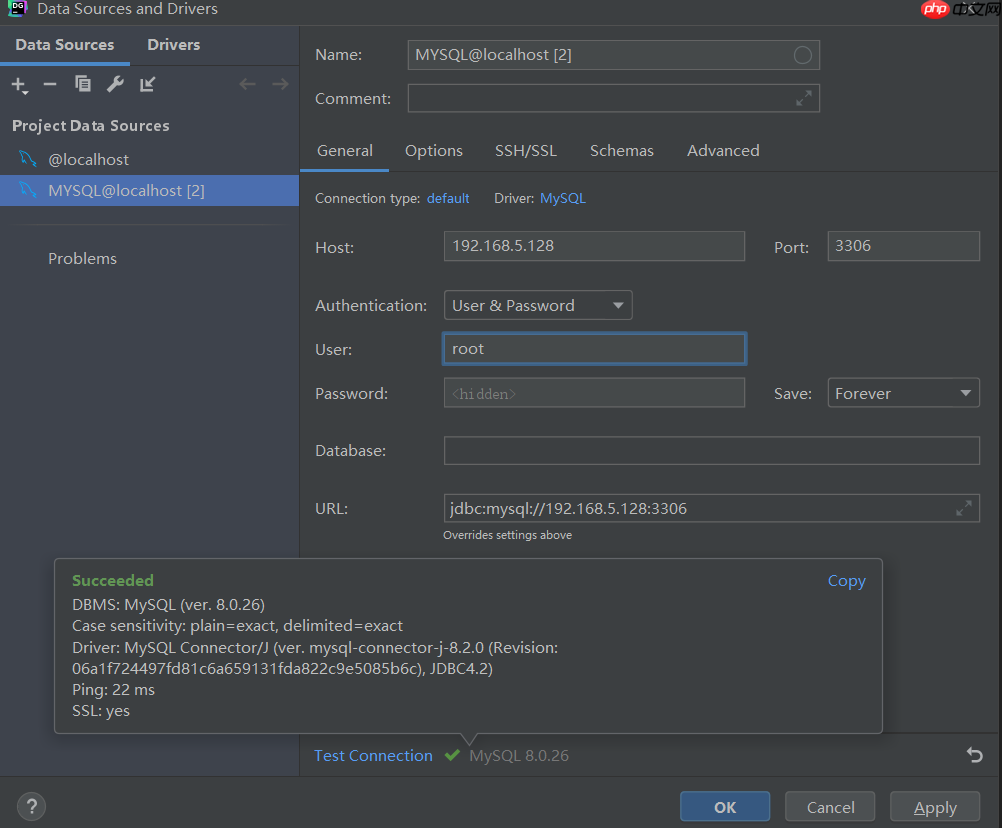This screenshot has height=828, width=1002.
Task: Select the @localhost data source
Action: point(150,159)
